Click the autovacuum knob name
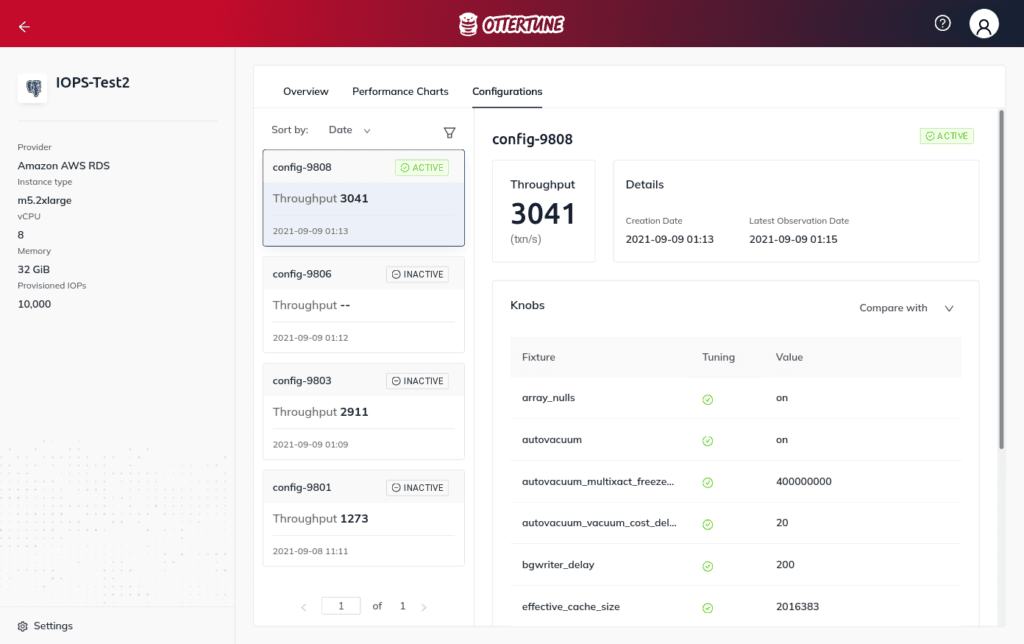Screen dimensions: 1024x644 (x=552, y=440)
